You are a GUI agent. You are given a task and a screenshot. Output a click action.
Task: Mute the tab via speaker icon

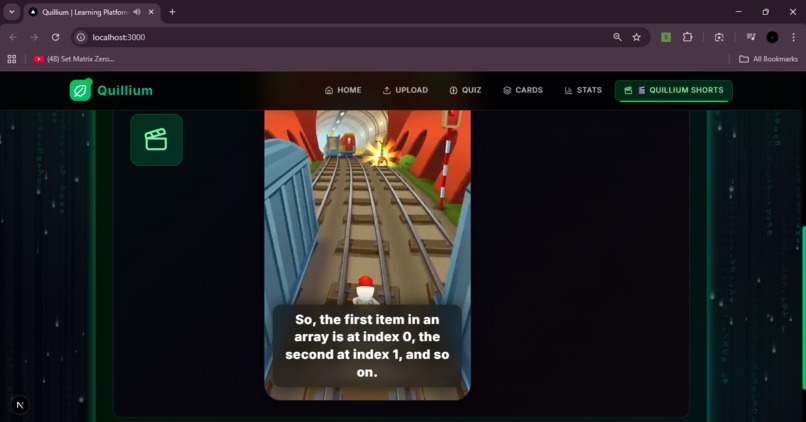tap(137, 12)
